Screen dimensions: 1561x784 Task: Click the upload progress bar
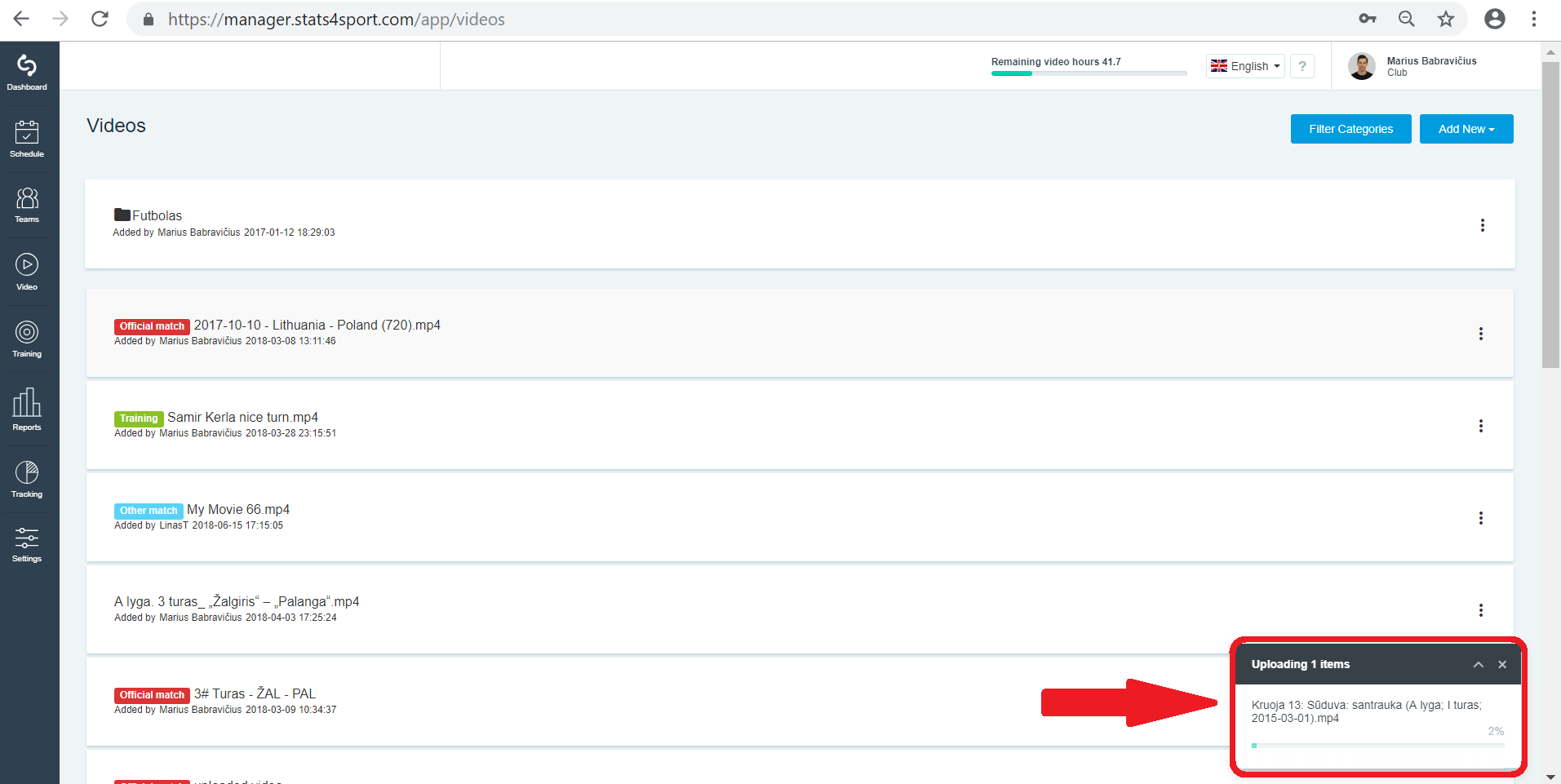pos(1377,746)
